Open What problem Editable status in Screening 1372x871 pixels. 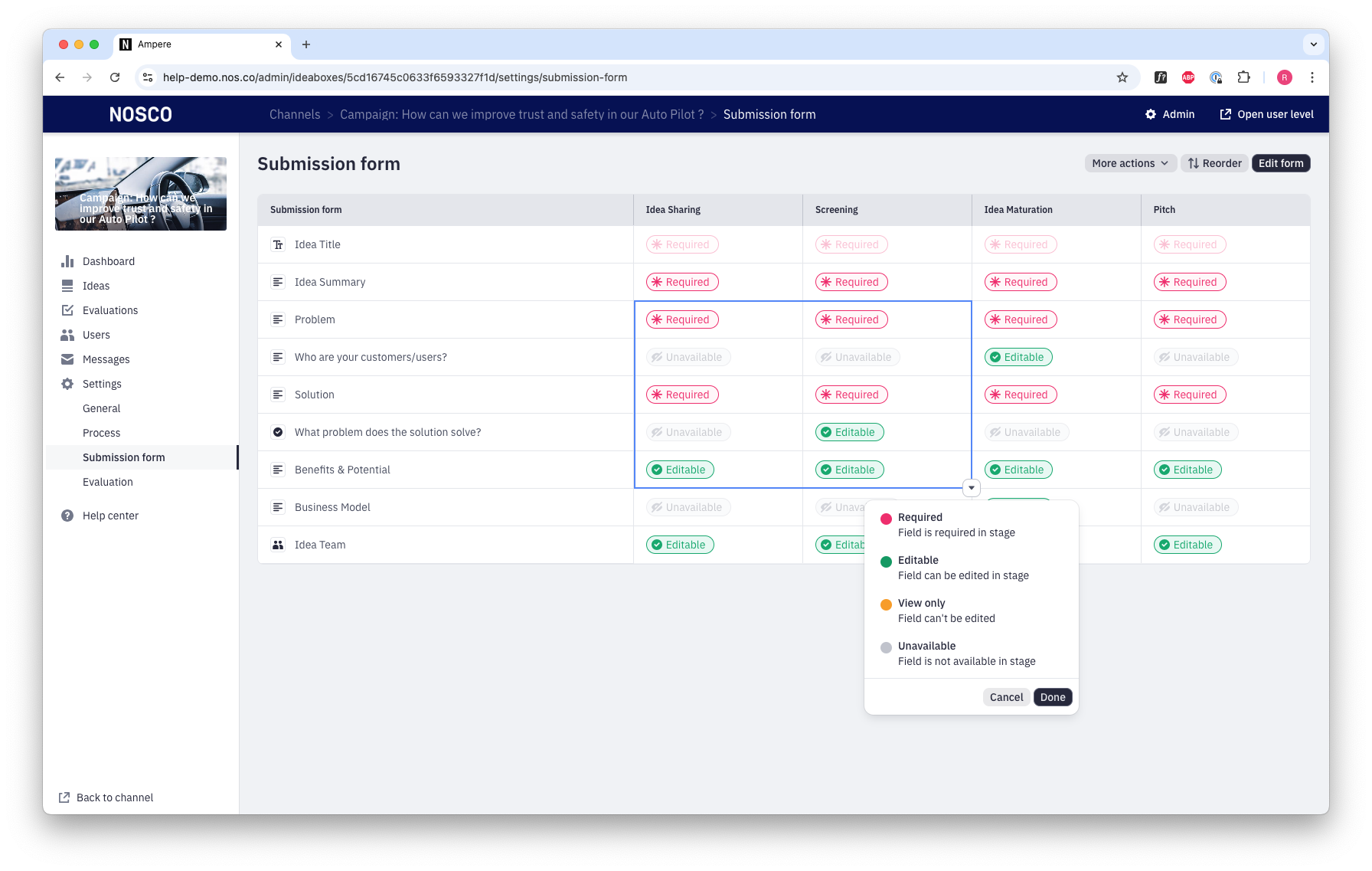click(x=849, y=432)
